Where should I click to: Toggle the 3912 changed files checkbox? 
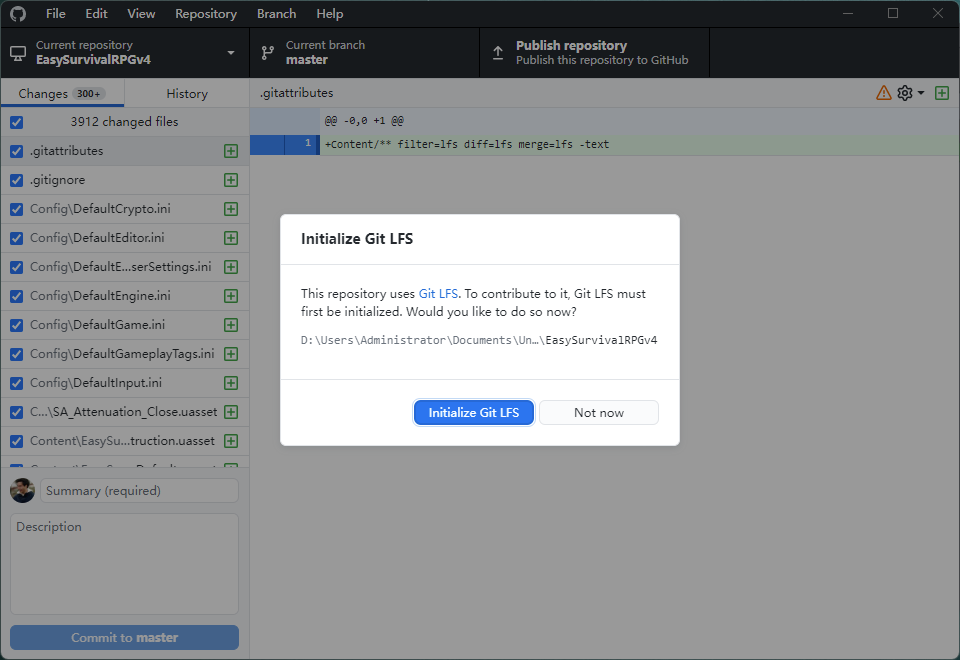pyautogui.click(x=17, y=122)
